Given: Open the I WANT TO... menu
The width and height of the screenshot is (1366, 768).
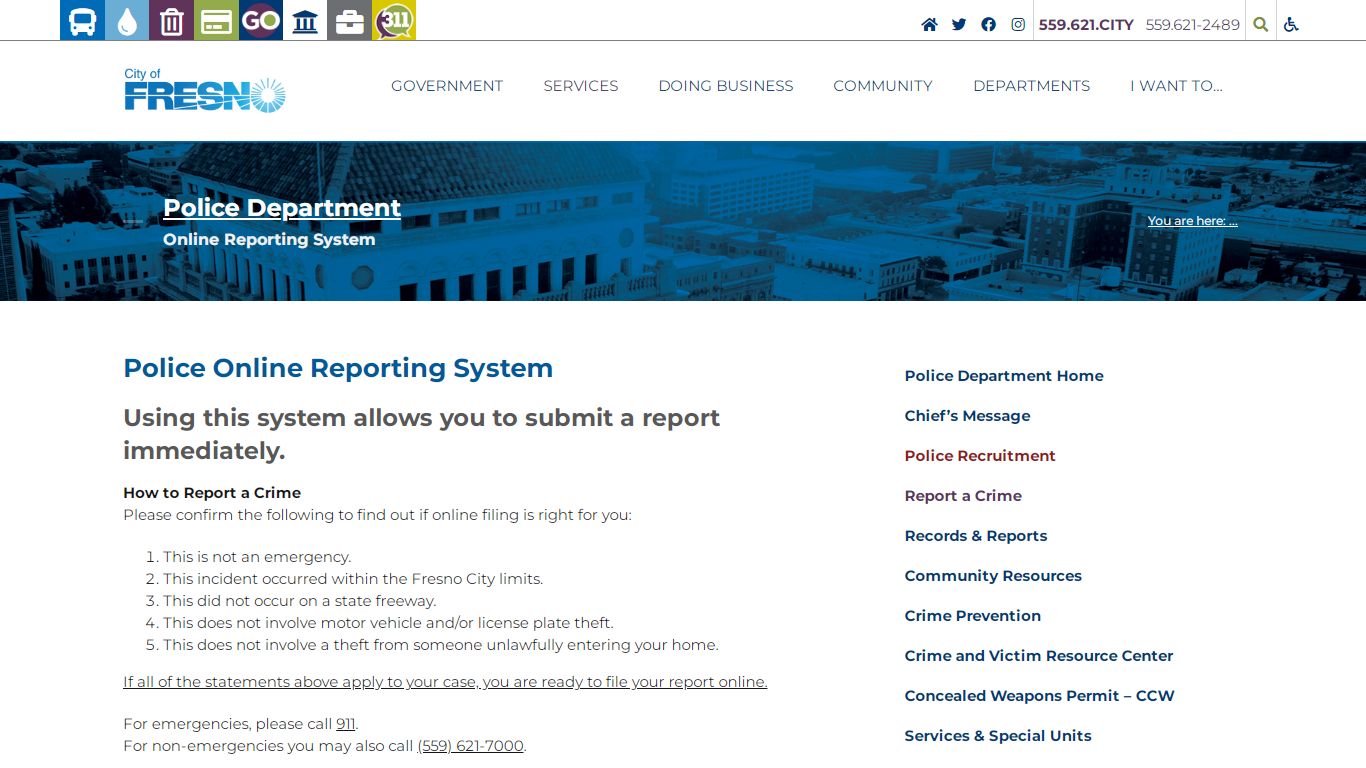Looking at the screenshot, I should pos(1176,86).
